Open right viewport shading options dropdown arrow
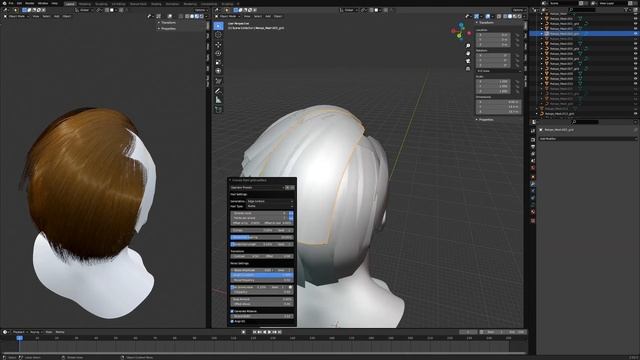640x360 pixels. [524, 16]
